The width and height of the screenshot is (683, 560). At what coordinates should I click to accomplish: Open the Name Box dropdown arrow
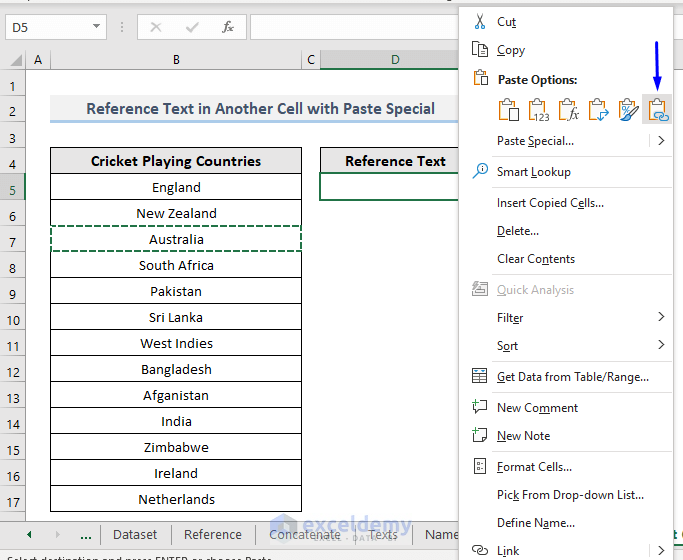click(96, 27)
